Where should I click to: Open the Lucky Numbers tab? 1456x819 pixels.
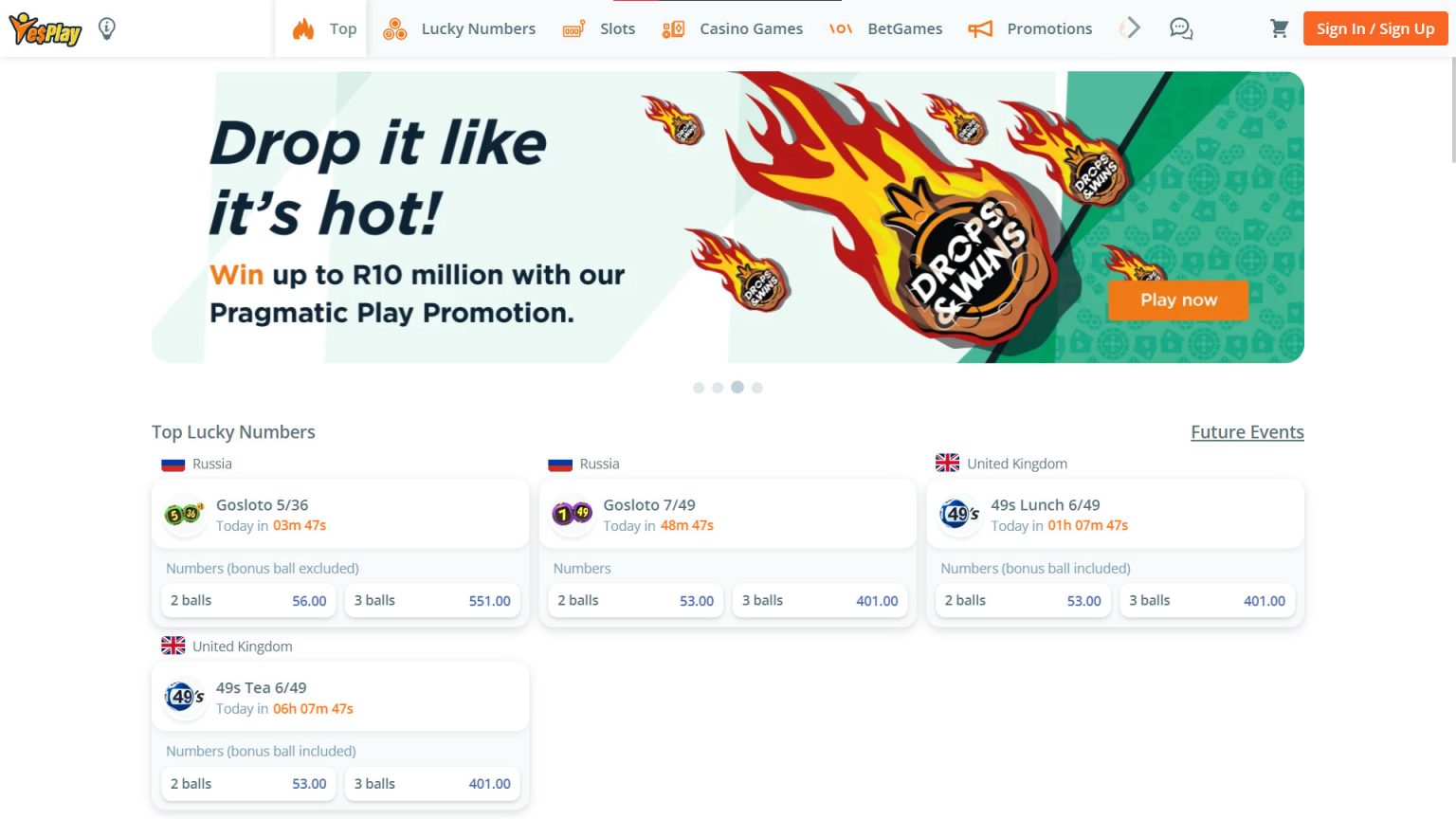(x=459, y=28)
